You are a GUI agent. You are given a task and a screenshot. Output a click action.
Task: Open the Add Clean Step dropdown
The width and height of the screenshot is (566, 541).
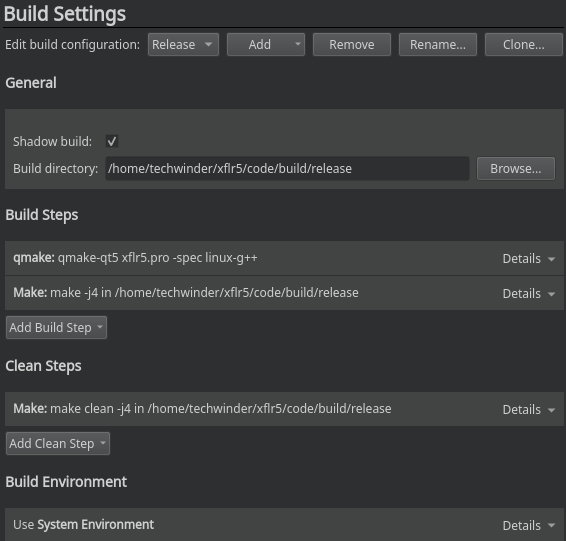pyautogui.click(x=58, y=444)
